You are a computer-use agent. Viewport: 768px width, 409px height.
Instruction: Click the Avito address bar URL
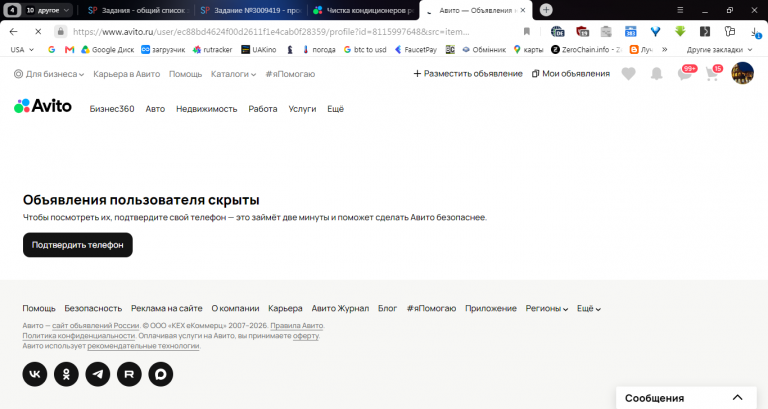(271, 32)
